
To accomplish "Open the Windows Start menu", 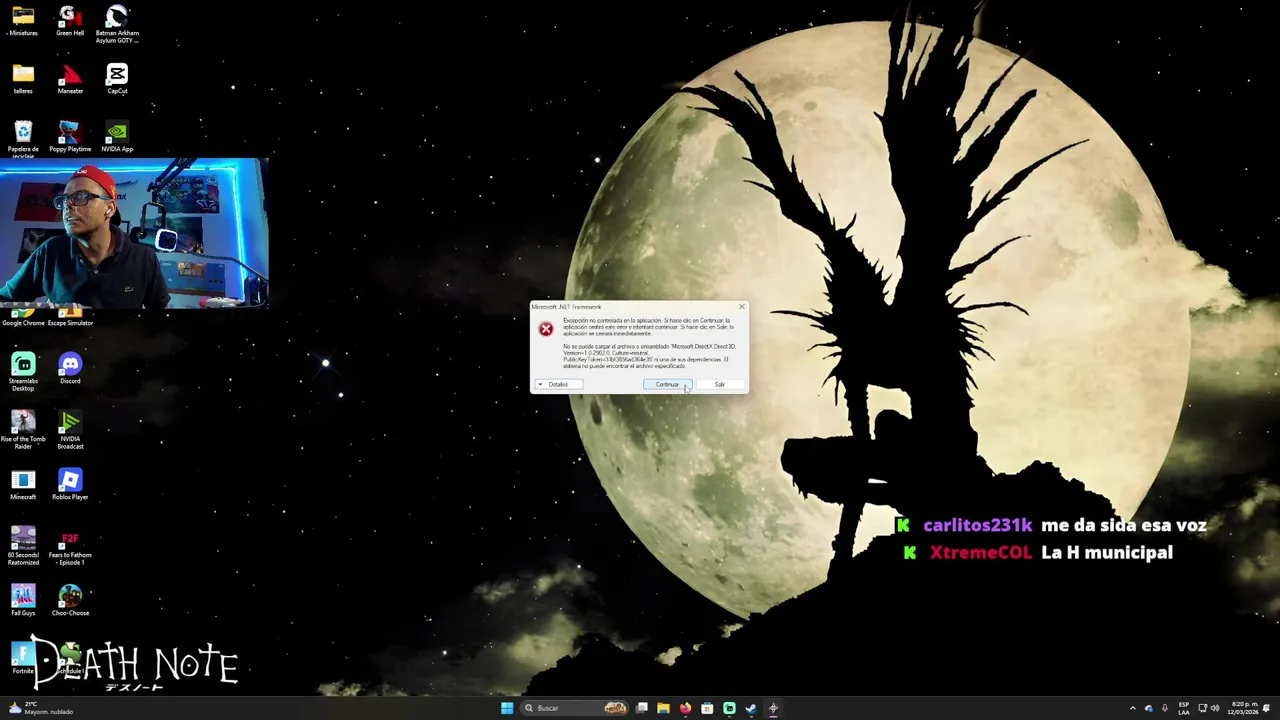I will tap(507, 708).
